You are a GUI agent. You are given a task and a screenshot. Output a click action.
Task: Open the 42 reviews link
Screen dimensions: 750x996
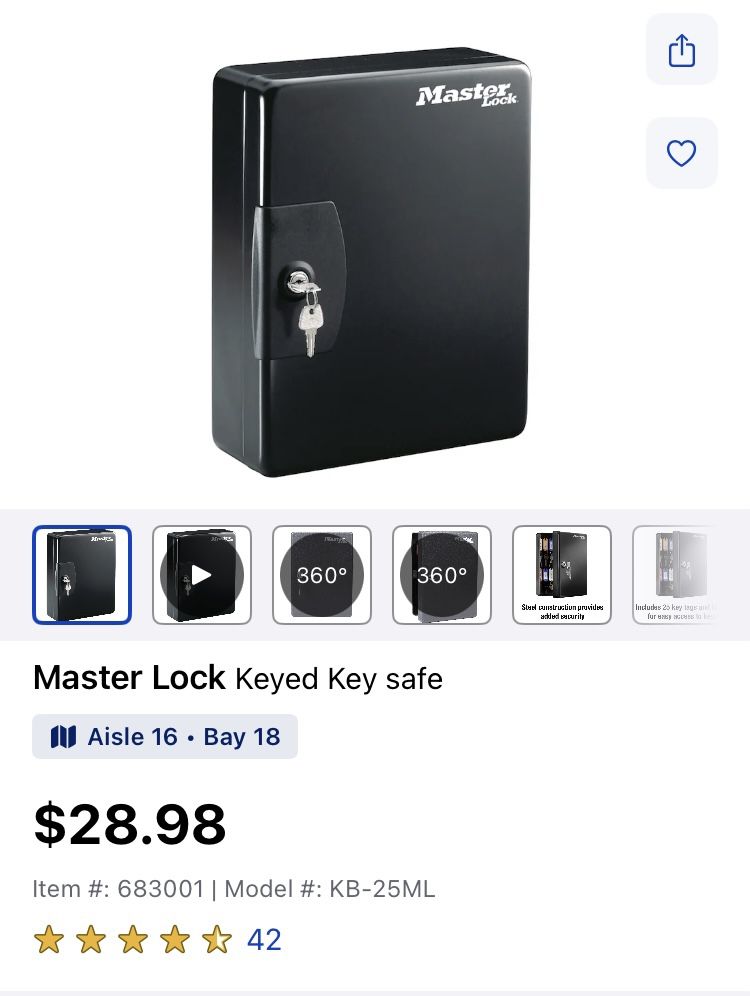[x=264, y=939]
